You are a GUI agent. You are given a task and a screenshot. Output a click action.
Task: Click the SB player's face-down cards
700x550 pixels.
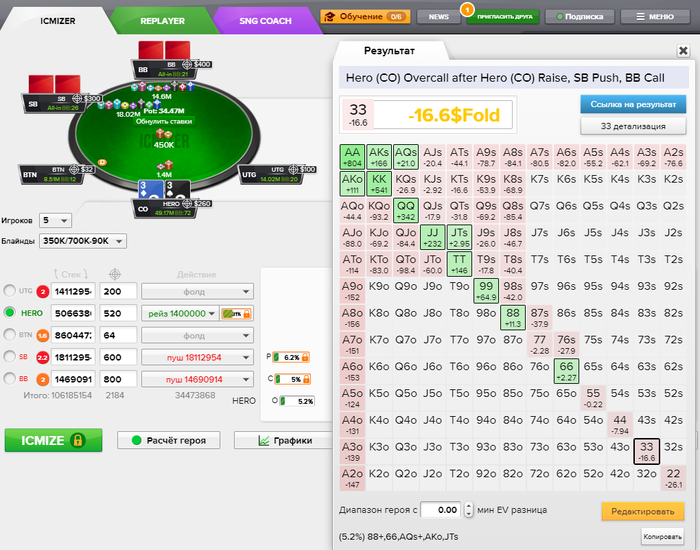click(54, 84)
